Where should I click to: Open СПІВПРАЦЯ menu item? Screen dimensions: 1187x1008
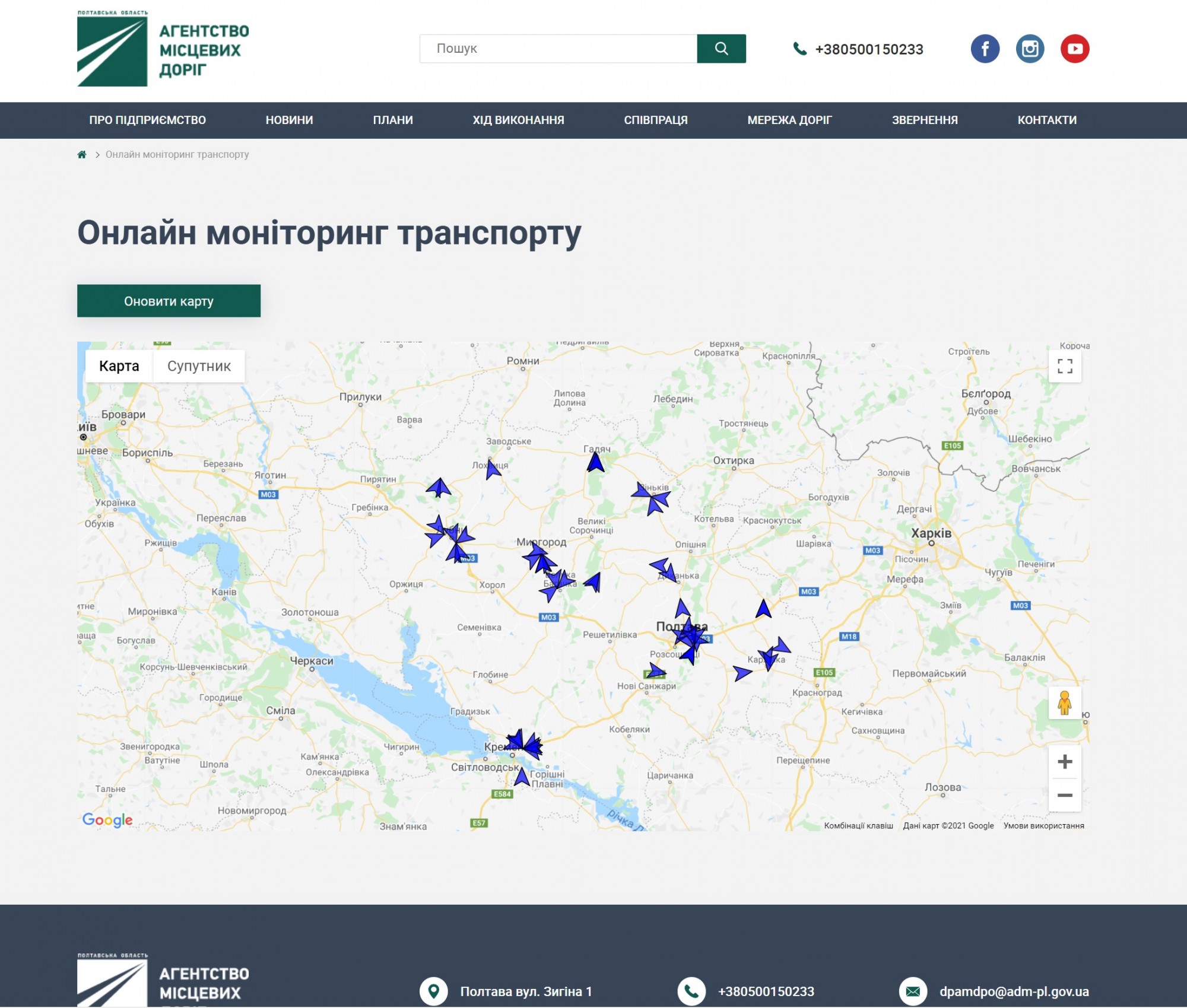656,120
